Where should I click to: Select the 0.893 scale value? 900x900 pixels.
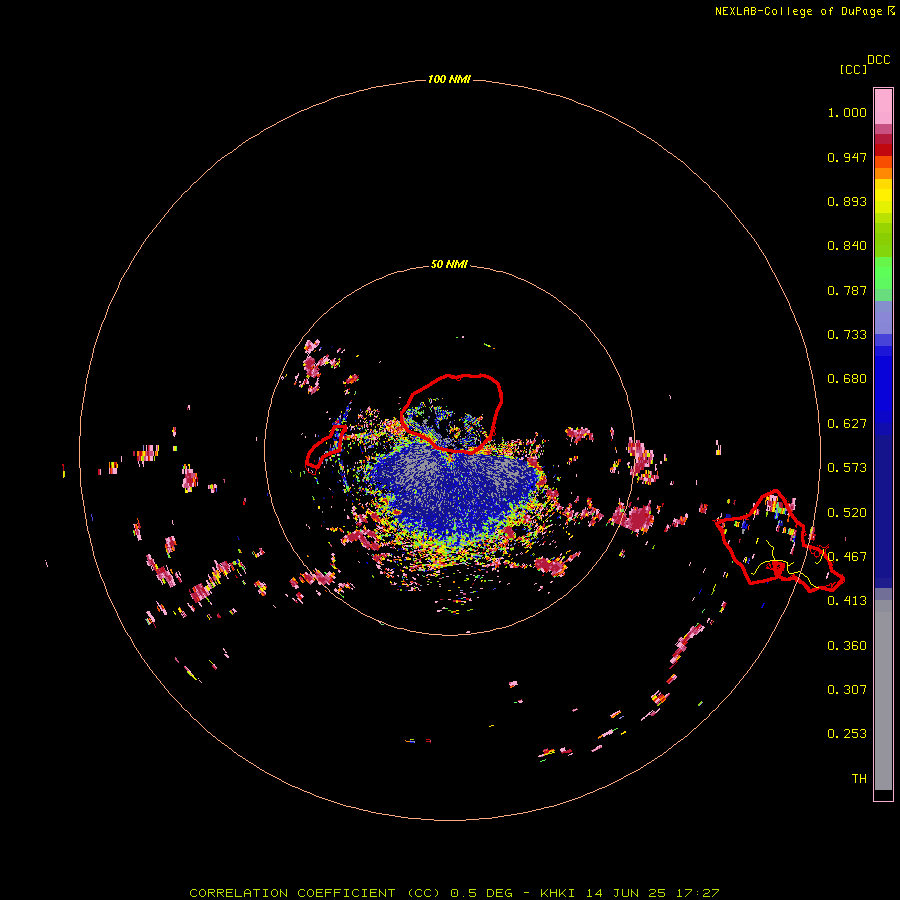click(847, 201)
